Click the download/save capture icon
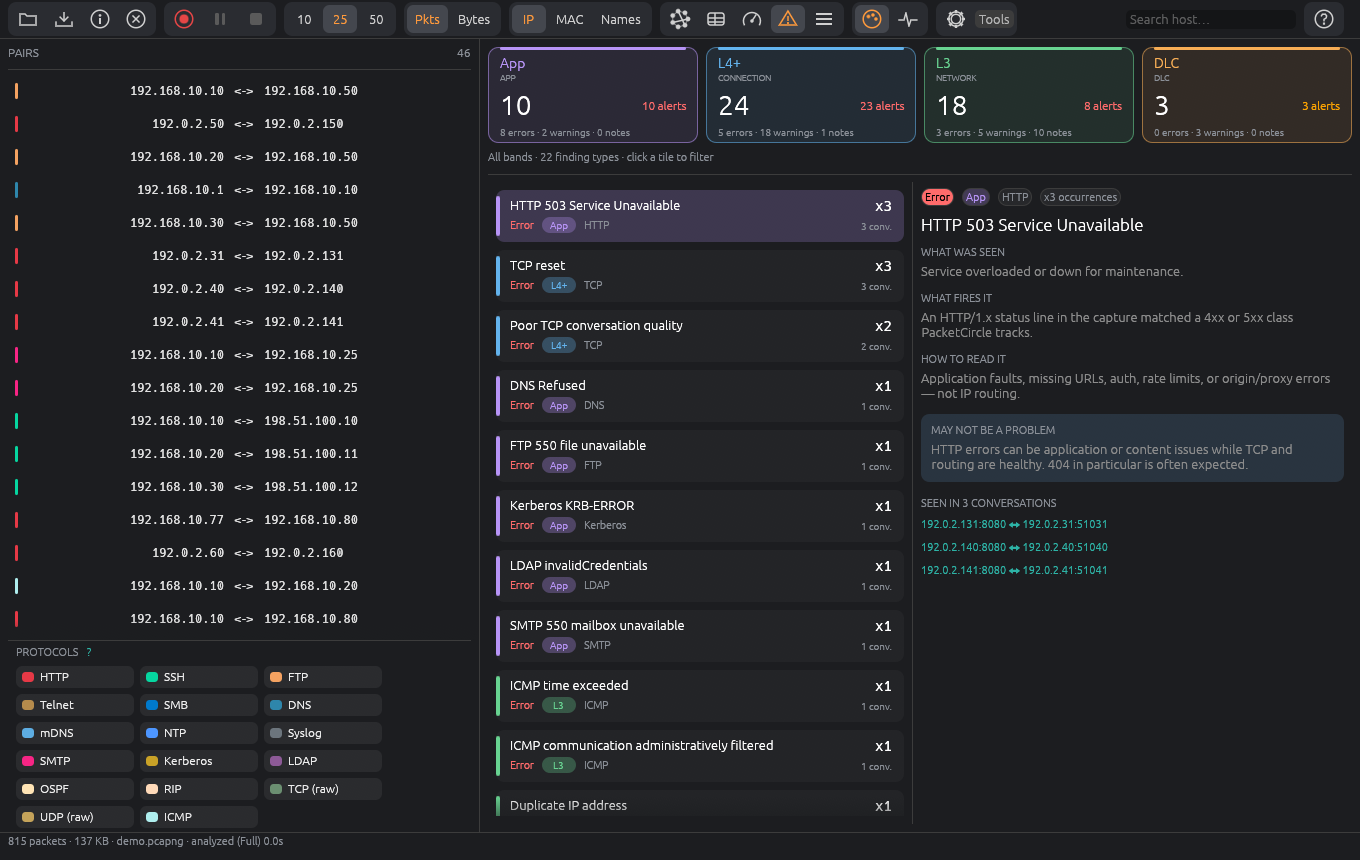The height and width of the screenshot is (860, 1360). pyautogui.click(x=64, y=19)
